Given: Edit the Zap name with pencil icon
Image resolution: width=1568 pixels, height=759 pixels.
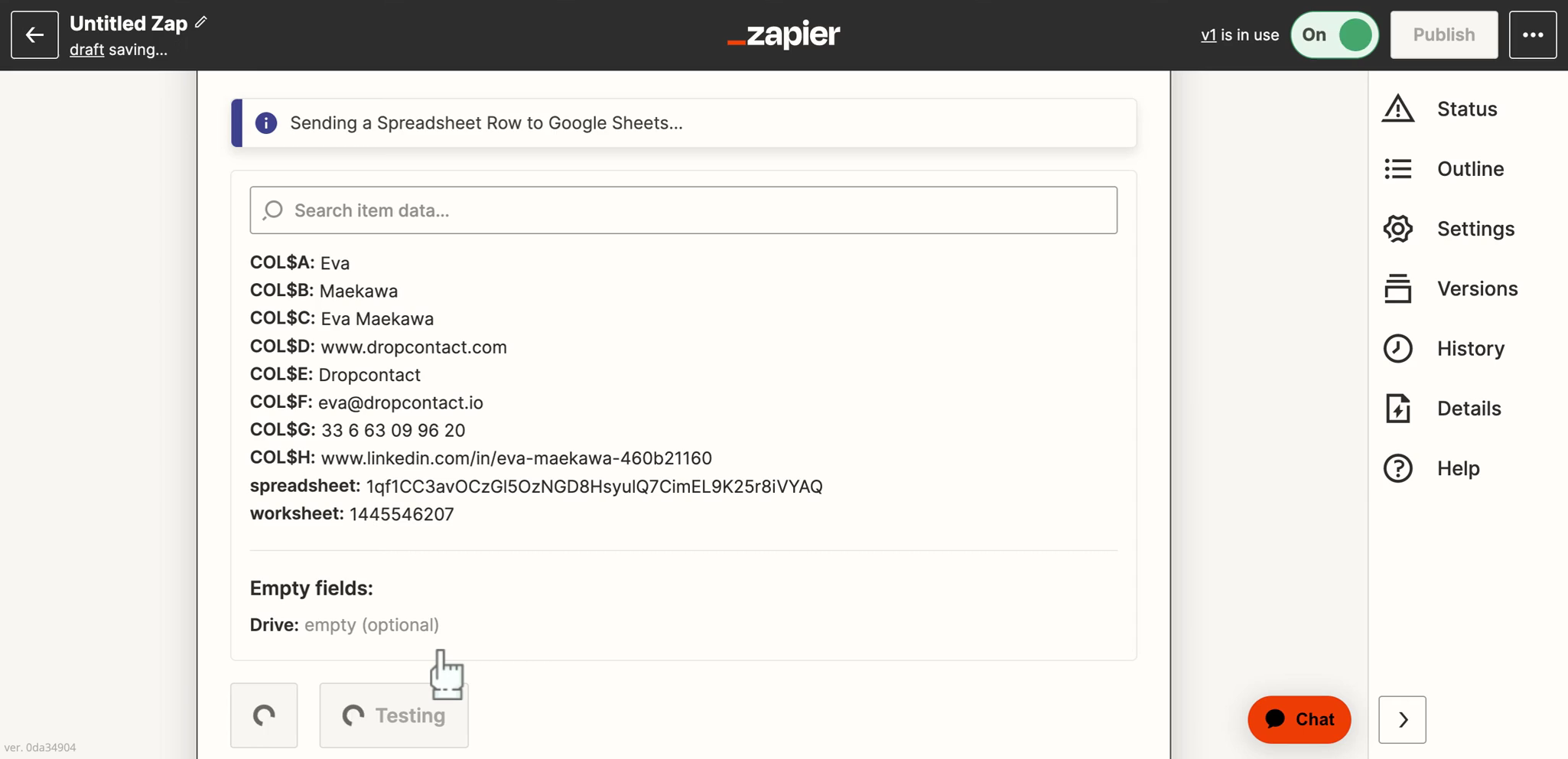Looking at the screenshot, I should point(201,22).
